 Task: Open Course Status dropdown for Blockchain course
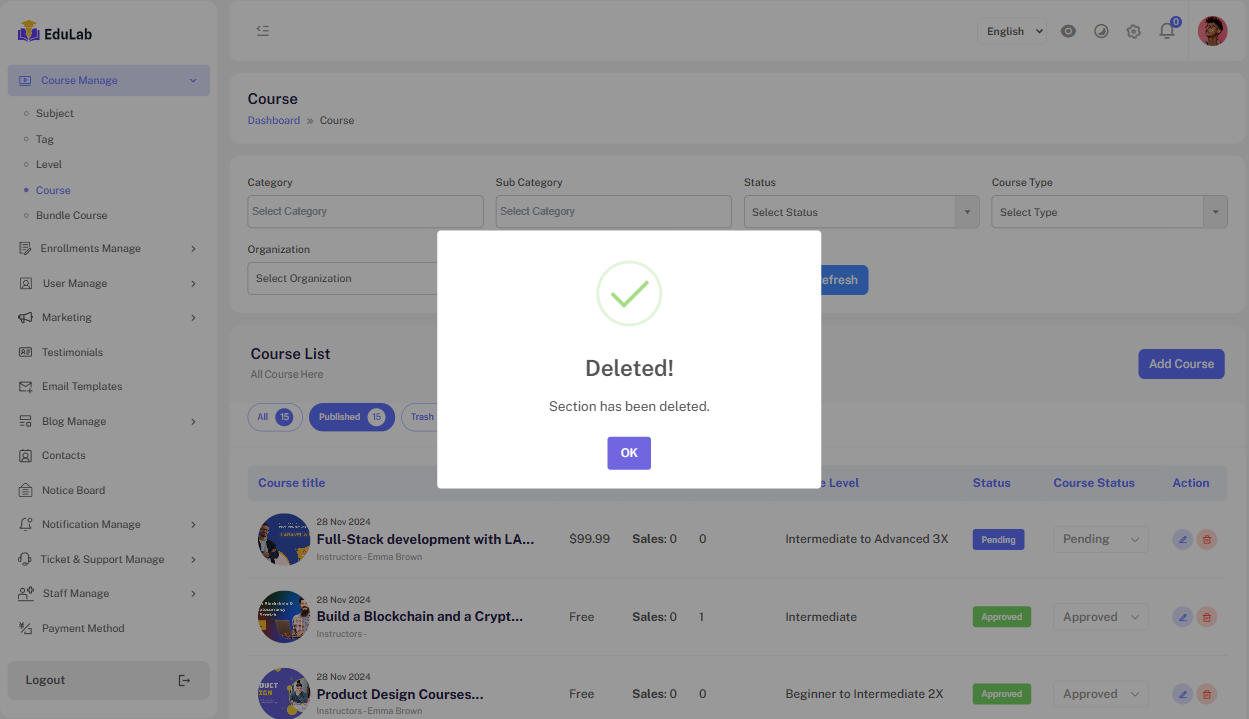click(x=1100, y=617)
